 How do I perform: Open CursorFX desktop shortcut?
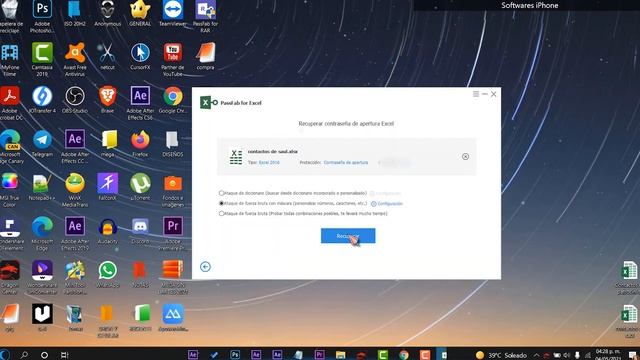[x=140, y=56]
